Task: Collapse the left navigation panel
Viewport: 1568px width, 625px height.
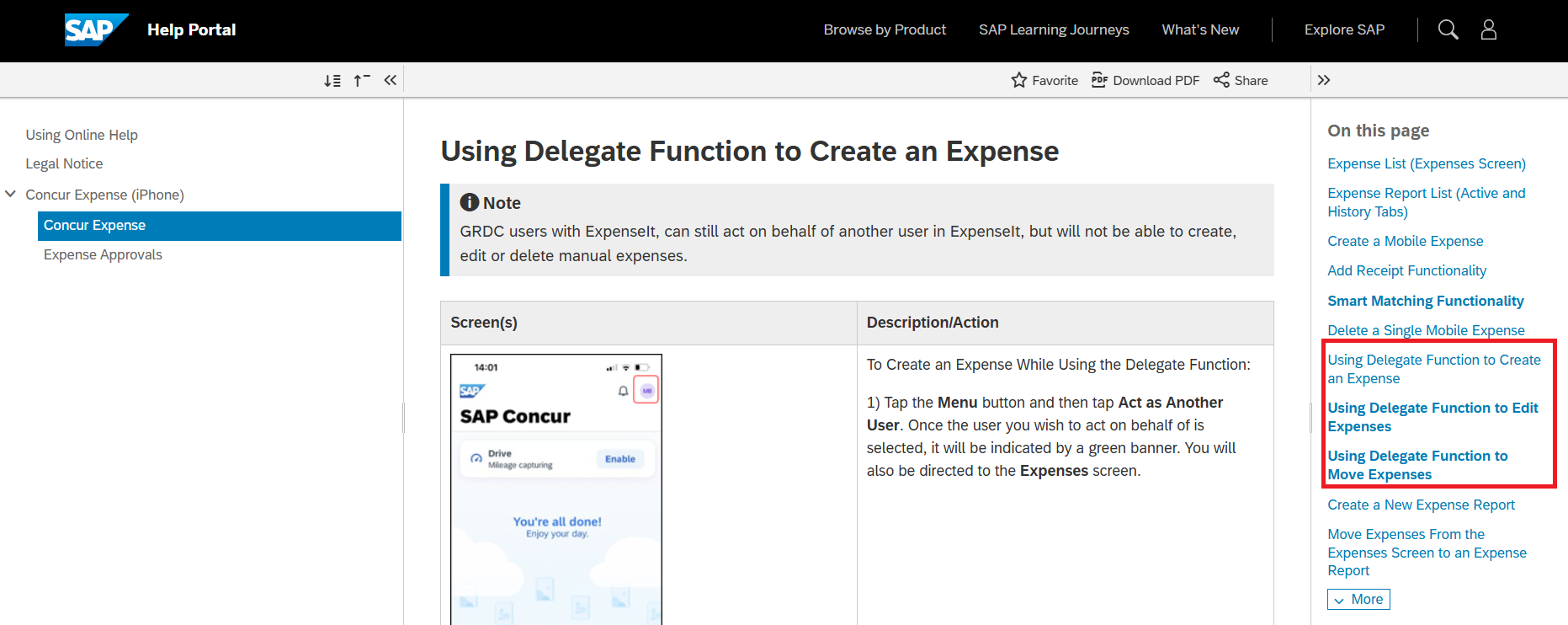Action: [390, 81]
